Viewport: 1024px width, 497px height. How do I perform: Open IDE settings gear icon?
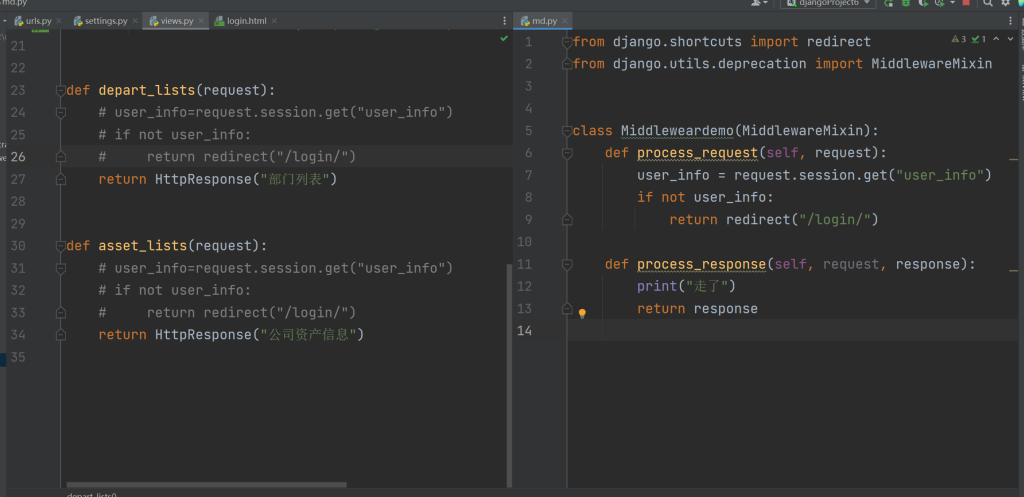1006,3
